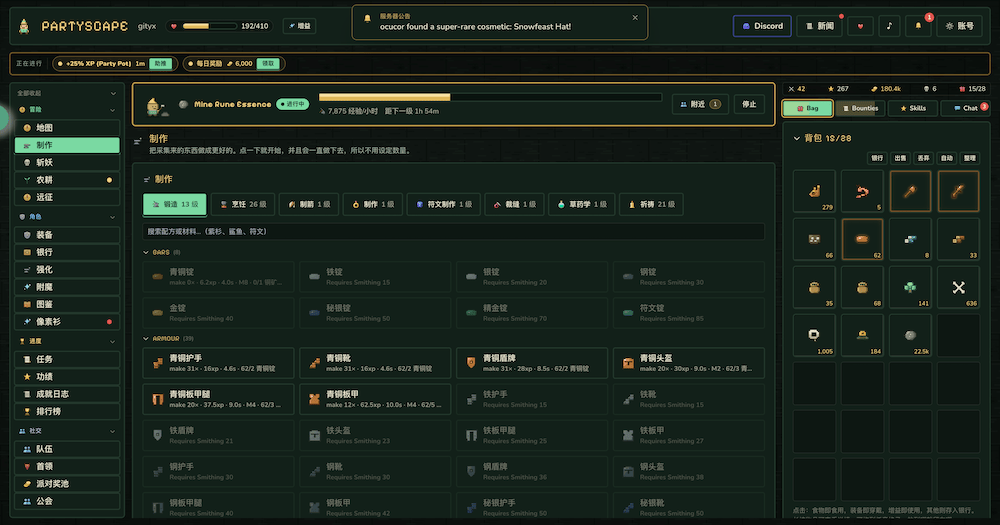Click the 青铜护手 gauntlets recipe icon
The height and width of the screenshot is (525, 1000).
point(158,363)
